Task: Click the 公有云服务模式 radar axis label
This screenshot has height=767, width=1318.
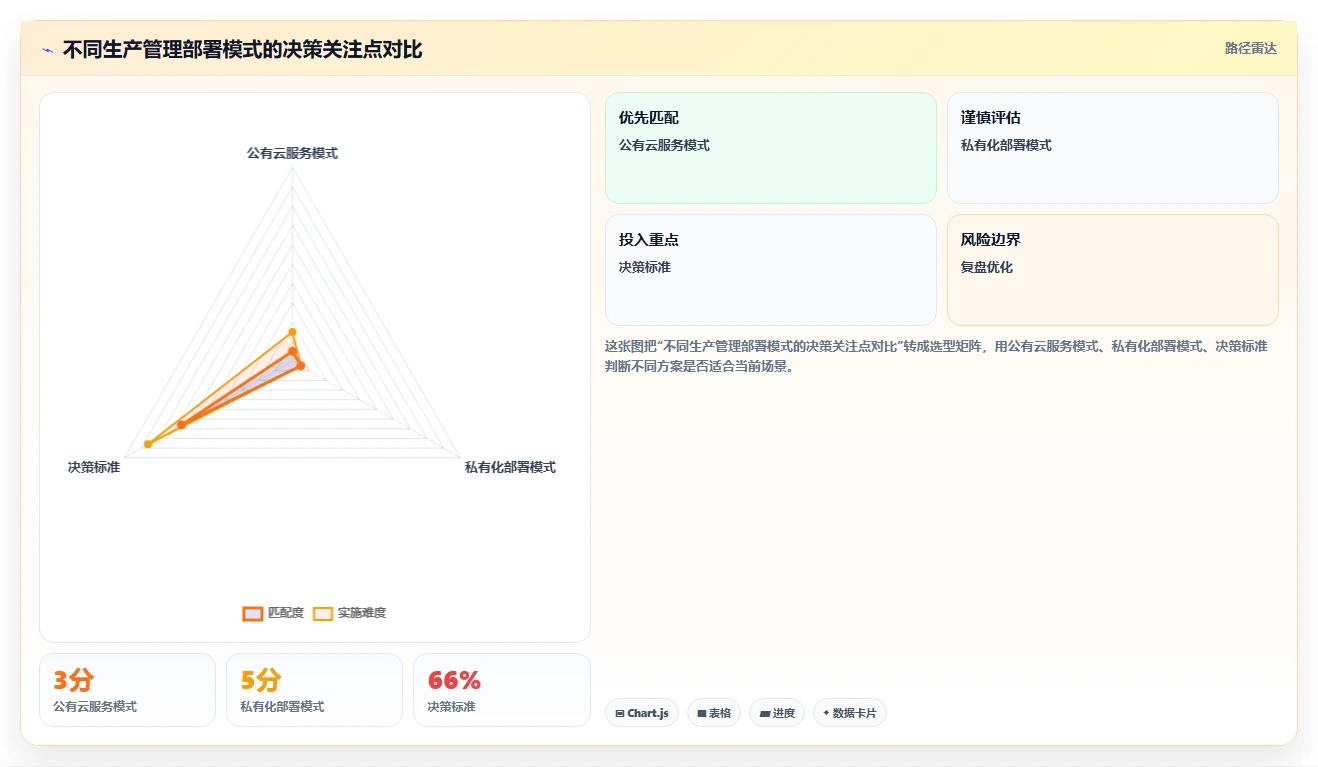Action: (x=292, y=153)
